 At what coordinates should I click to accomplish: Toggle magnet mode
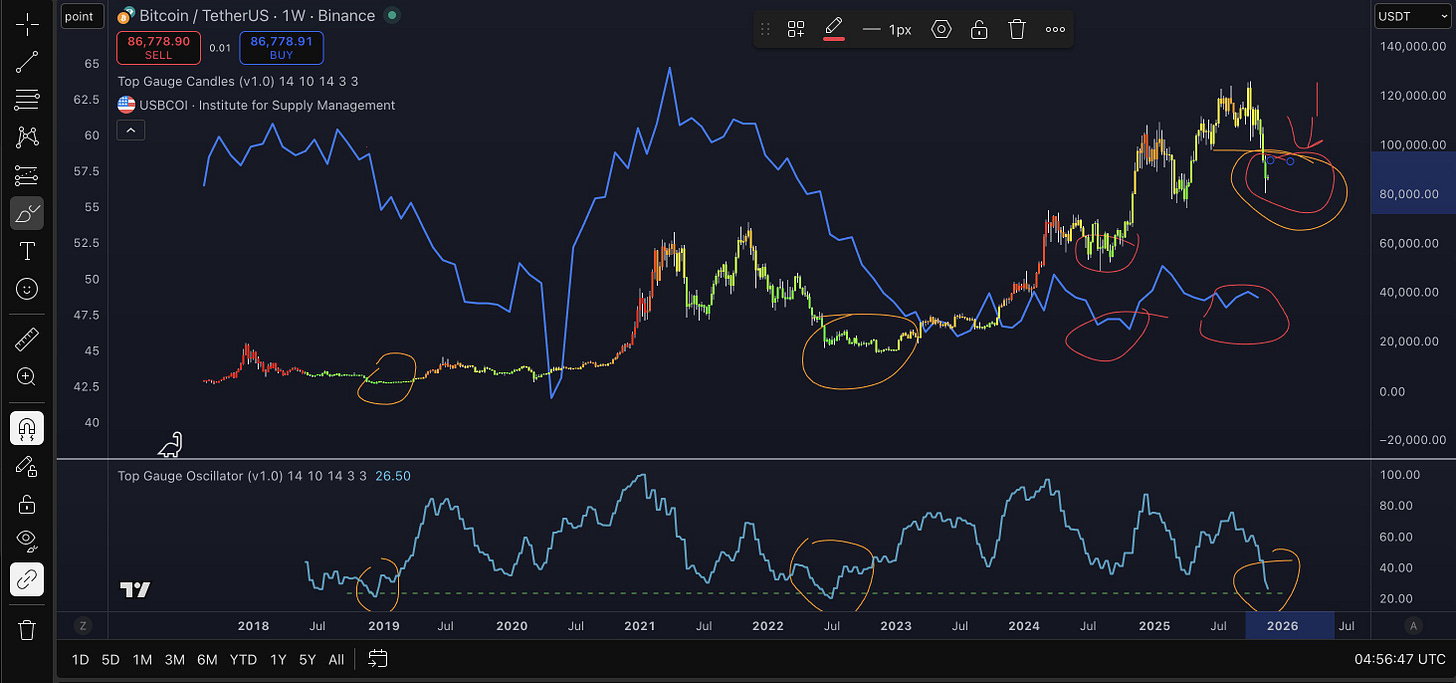(27, 428)
